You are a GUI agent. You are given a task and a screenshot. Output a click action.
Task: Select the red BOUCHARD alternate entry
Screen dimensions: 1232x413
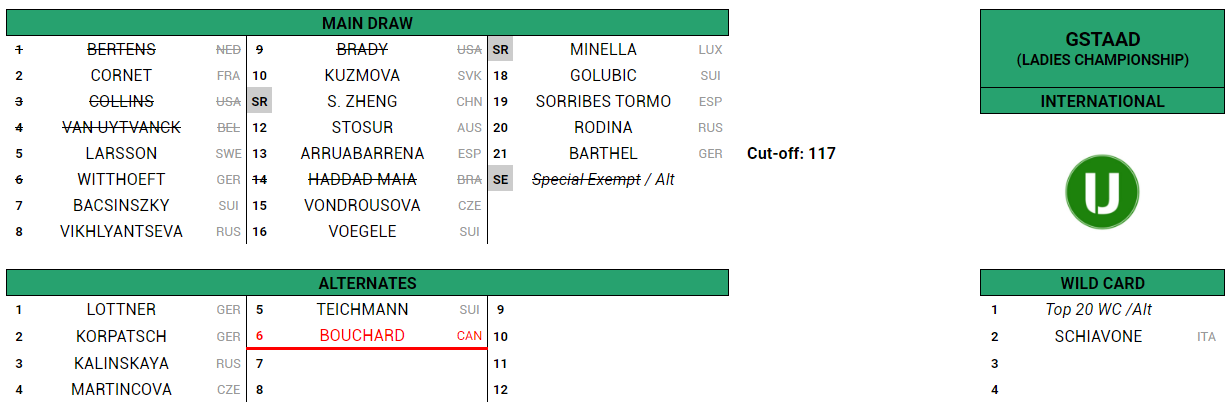(362, 336)
